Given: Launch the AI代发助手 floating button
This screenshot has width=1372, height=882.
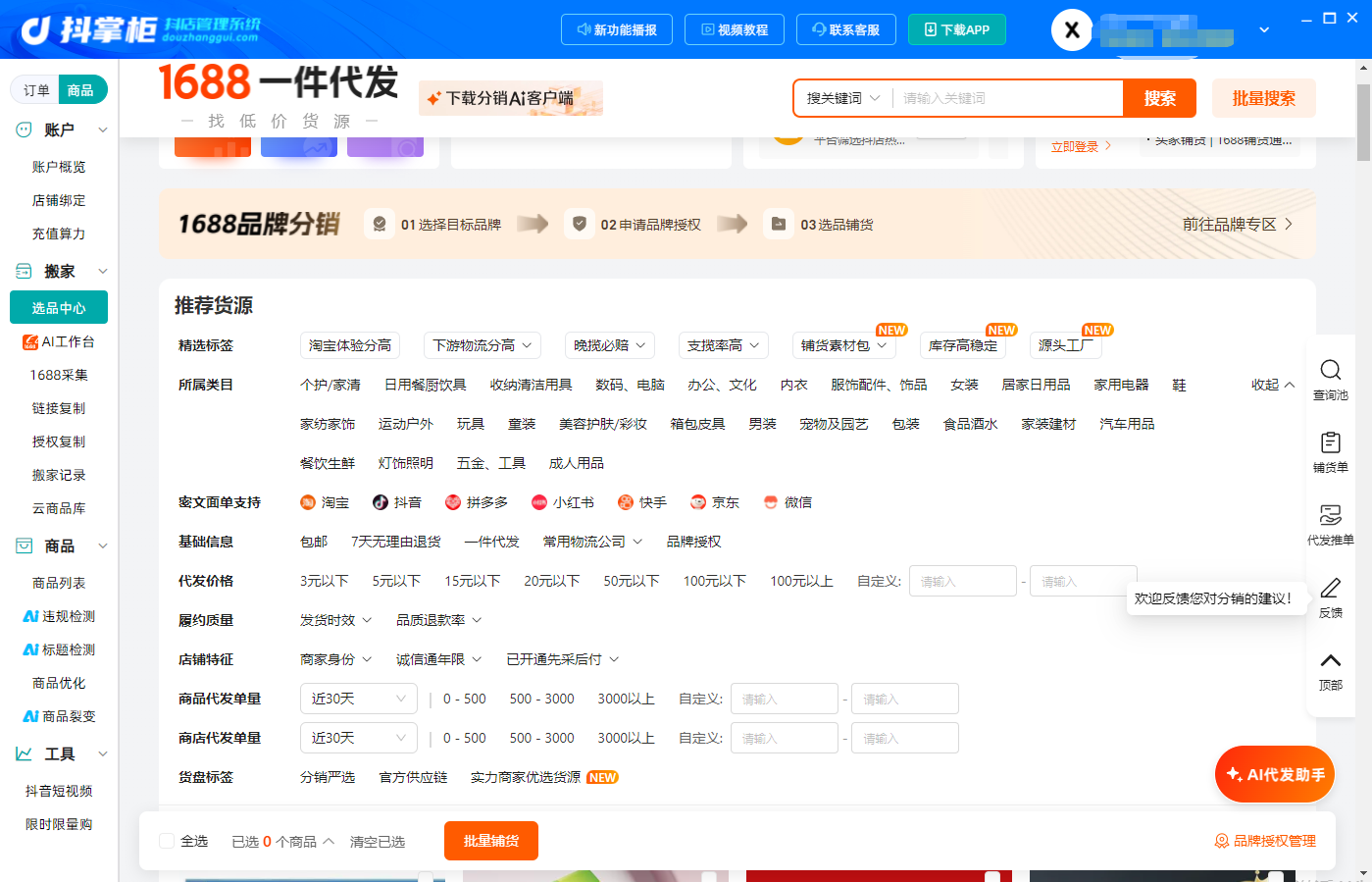Looking at the screenshot, I should pyautogui.click(x=1275, y=774).
